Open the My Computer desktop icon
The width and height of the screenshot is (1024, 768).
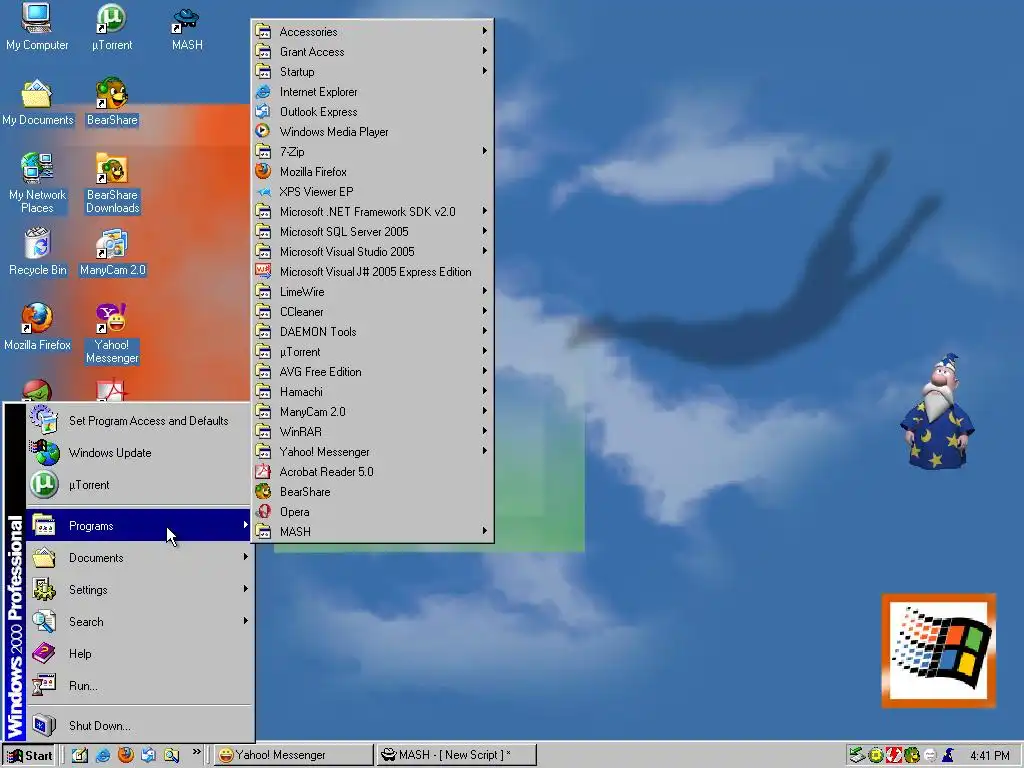tap(37, 27)
